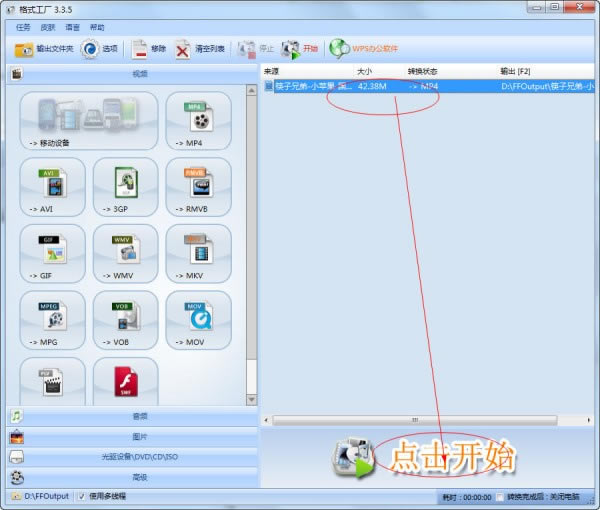This screenshot has width=600, height=510.
Task: Click D:\FFOutput path in status bar
Action: [x=46, y=496]
